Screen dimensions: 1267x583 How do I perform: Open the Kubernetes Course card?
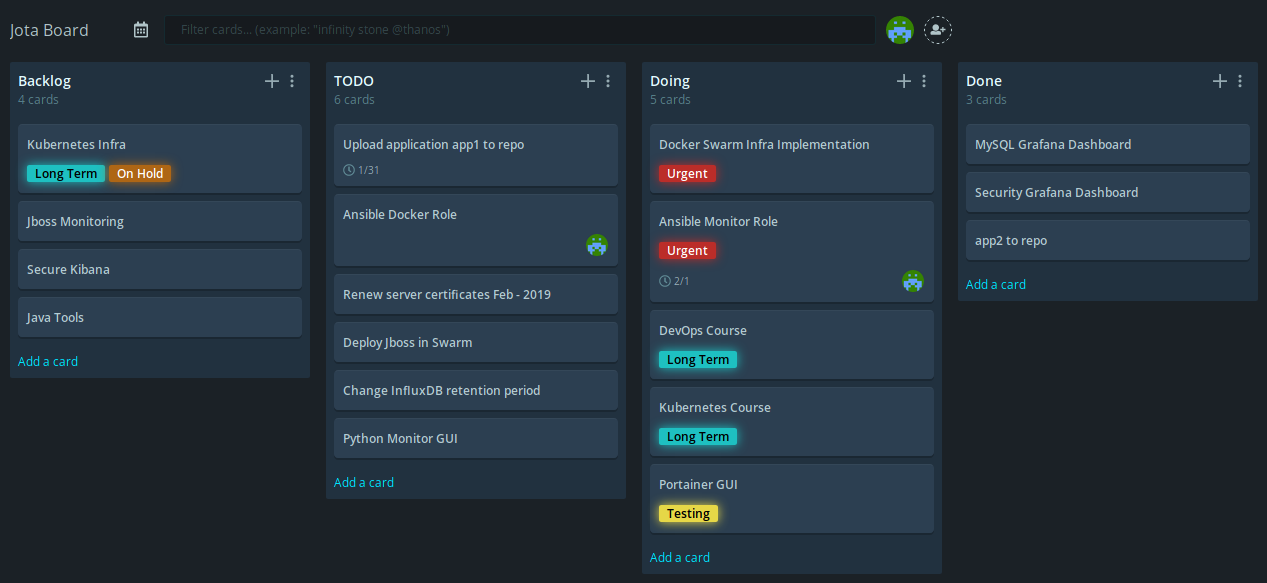point(792,421)
